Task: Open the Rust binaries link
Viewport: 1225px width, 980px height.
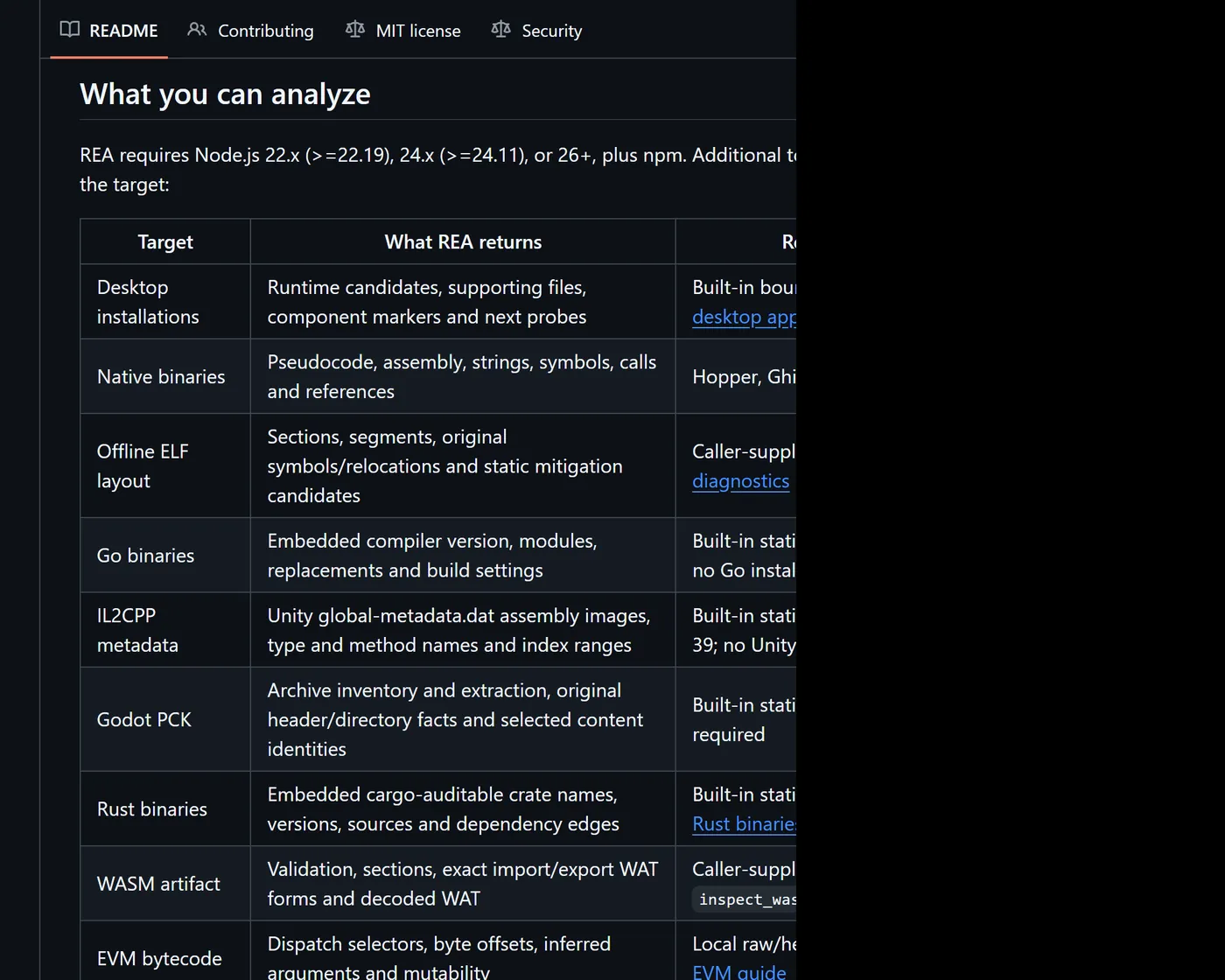Action: (744, 824)
